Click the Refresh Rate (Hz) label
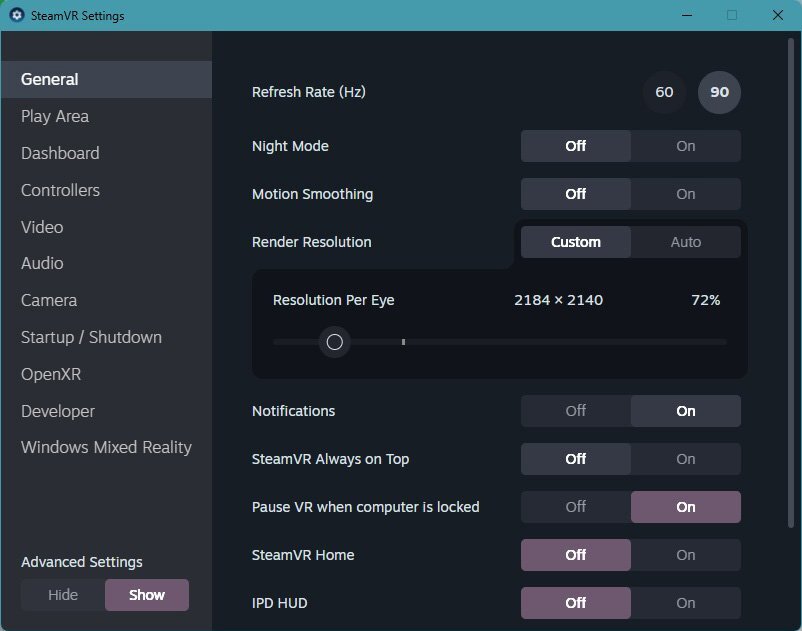The image size is (802, 631). point(308,92)
